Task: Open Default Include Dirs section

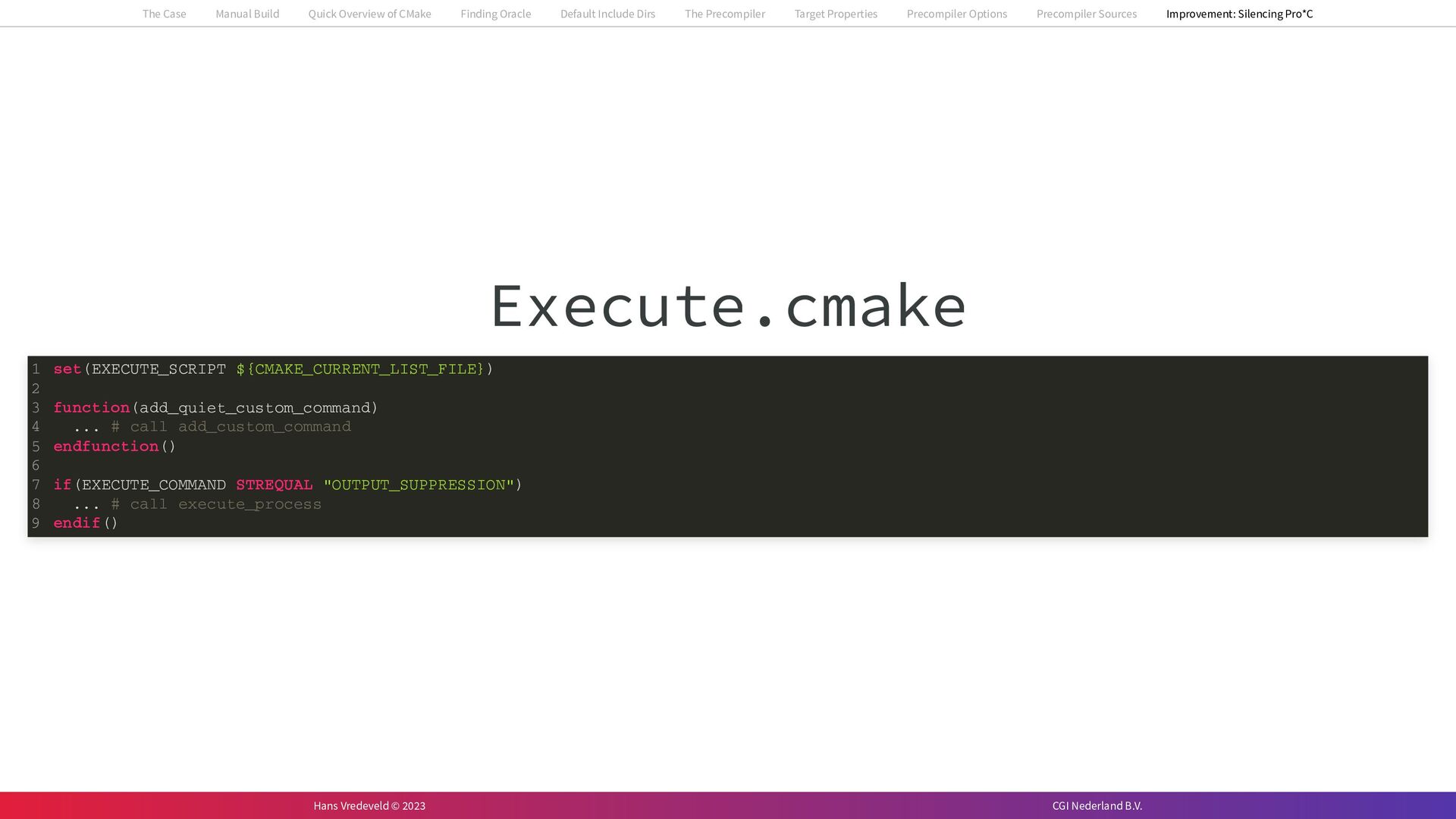Action: [607, 14]
